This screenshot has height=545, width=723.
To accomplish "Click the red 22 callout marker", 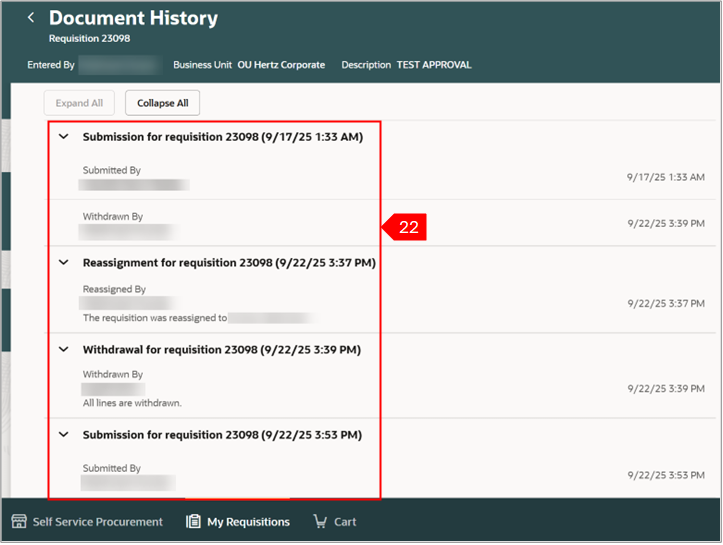I will point(408,227).
